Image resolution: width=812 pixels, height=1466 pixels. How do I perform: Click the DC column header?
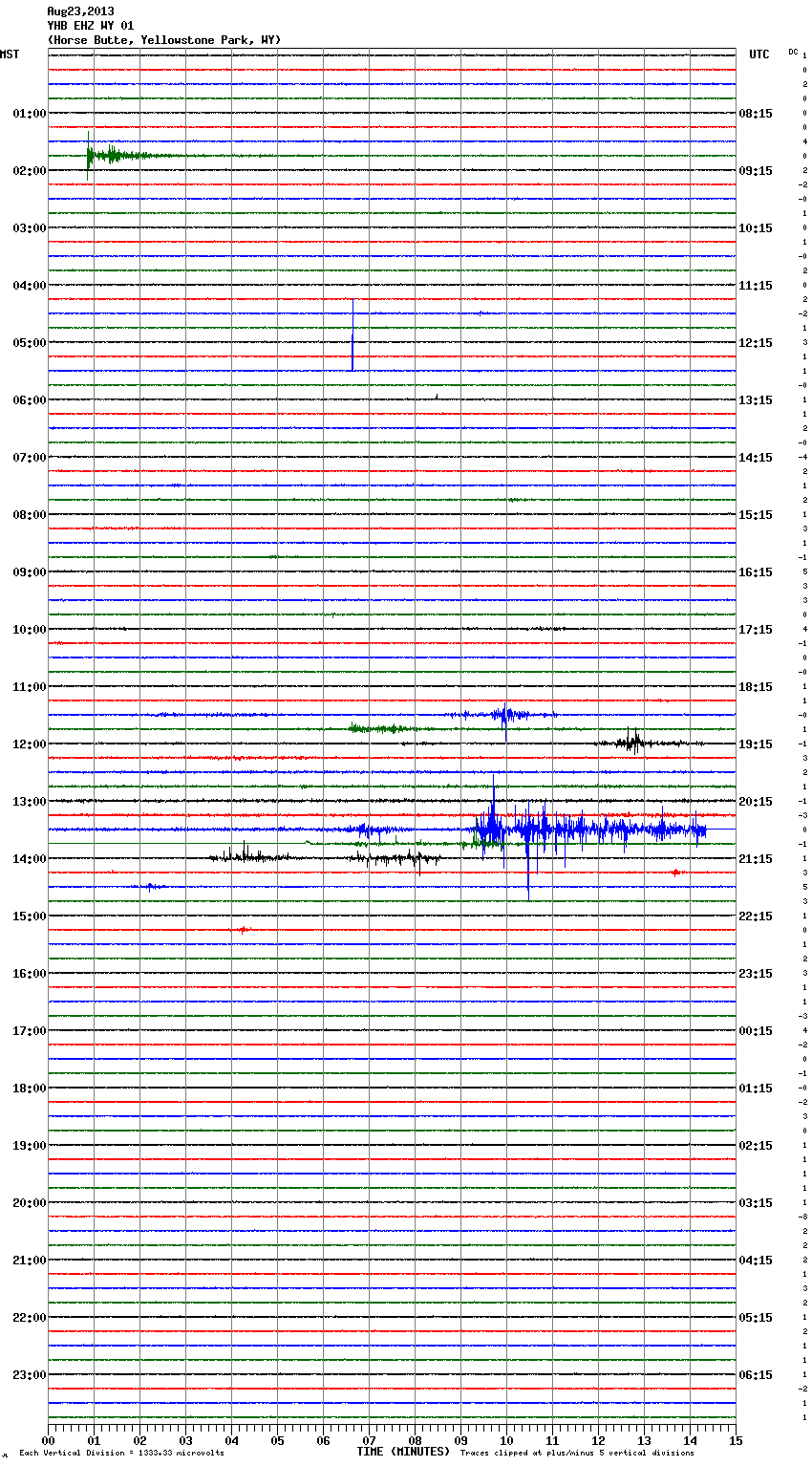click(x=793, y=52)
